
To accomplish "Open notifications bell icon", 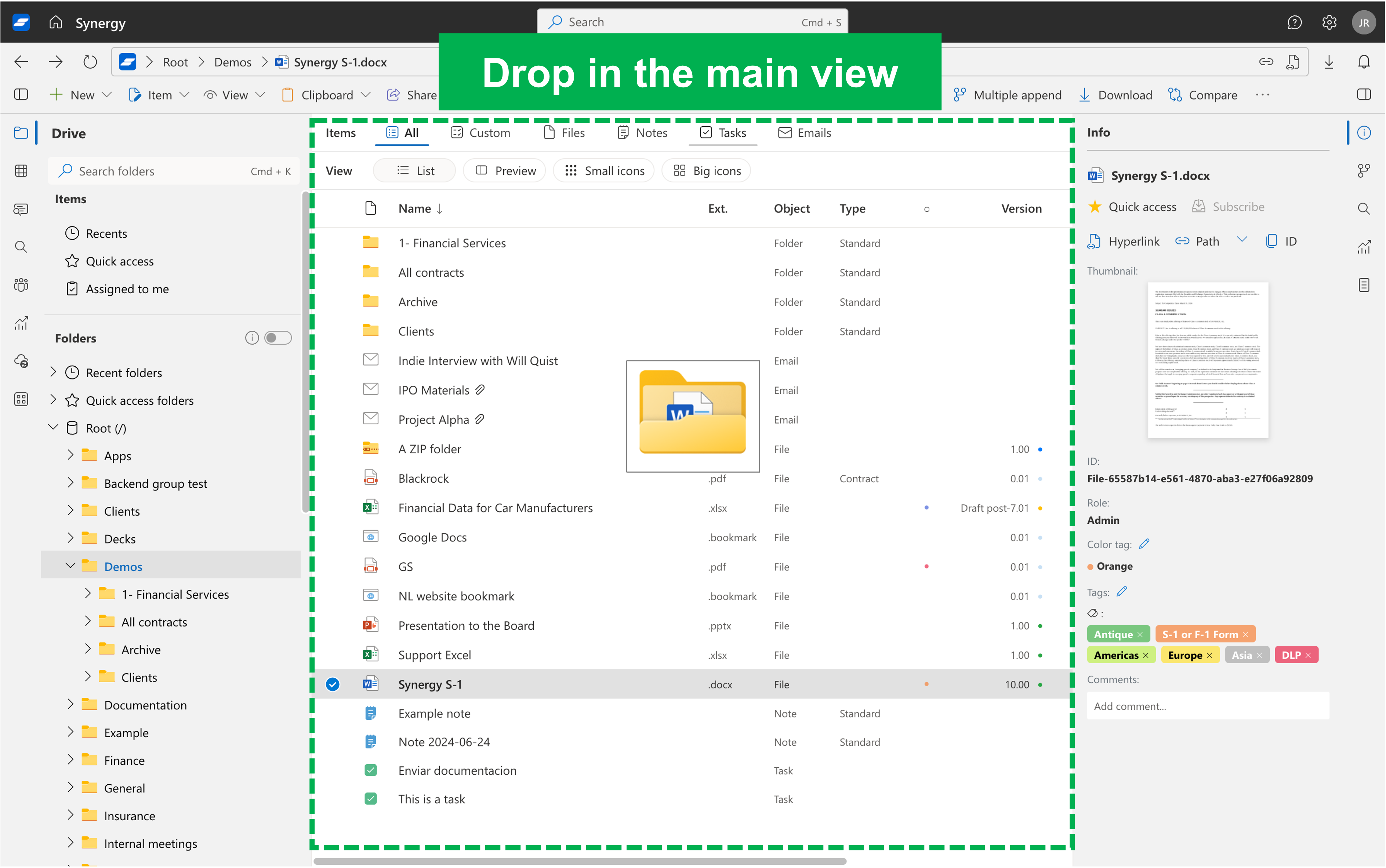I will click(x=1364, y=62).
